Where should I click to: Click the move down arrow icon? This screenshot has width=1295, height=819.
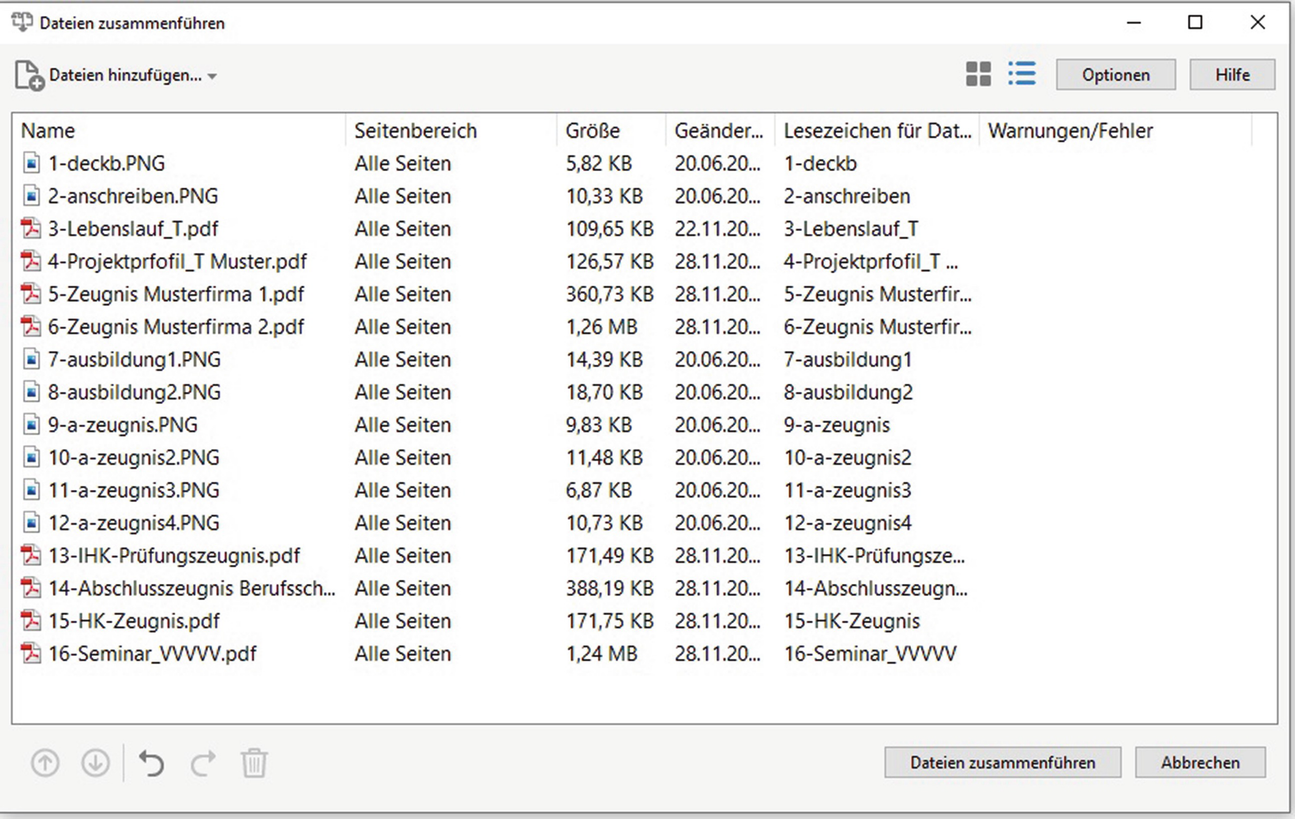click(x=95, y=764)
